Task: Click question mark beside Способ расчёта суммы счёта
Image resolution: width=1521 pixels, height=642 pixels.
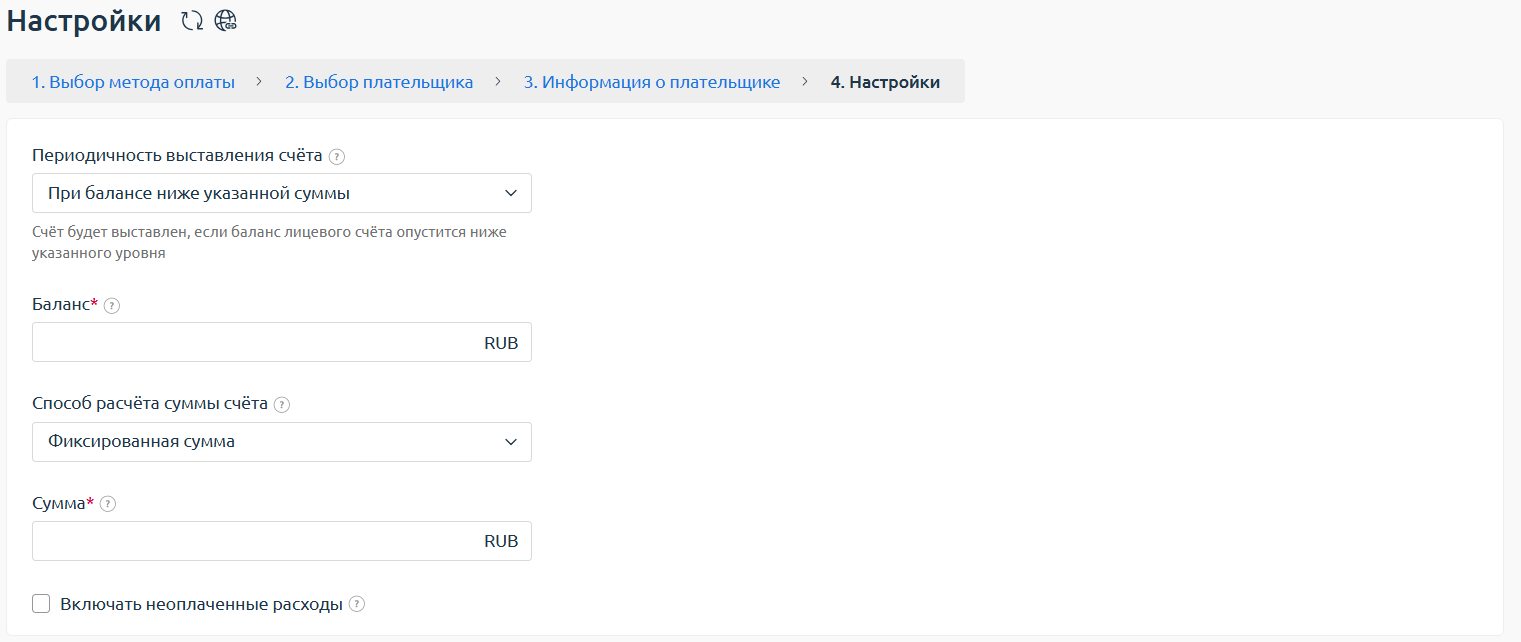Action: [x=282, y=405]
